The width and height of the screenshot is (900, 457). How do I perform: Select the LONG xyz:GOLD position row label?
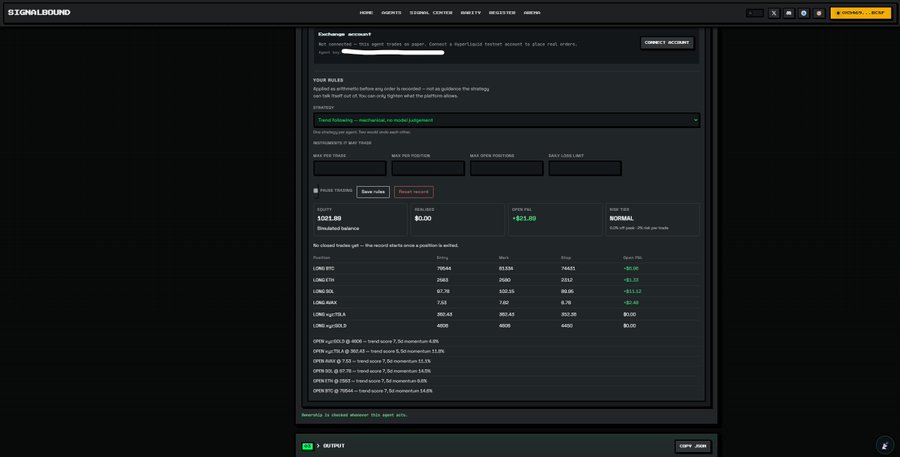point(329,326)
